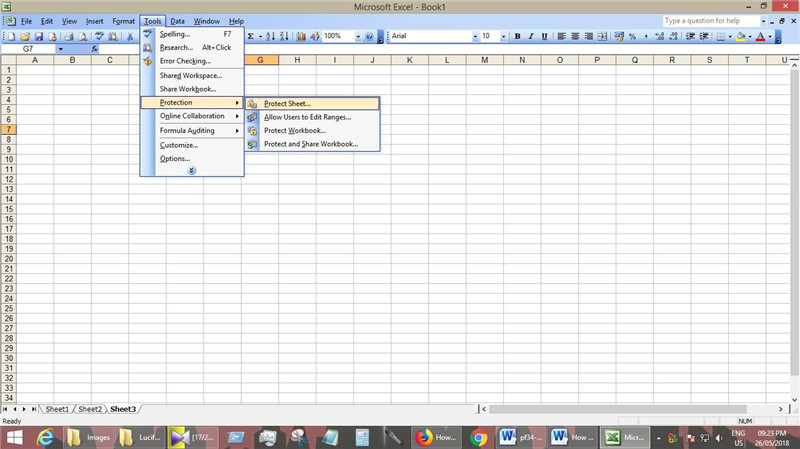Click Font Color red A swatch
Viewport: 800px width, 449px height.
pos(760,36)
